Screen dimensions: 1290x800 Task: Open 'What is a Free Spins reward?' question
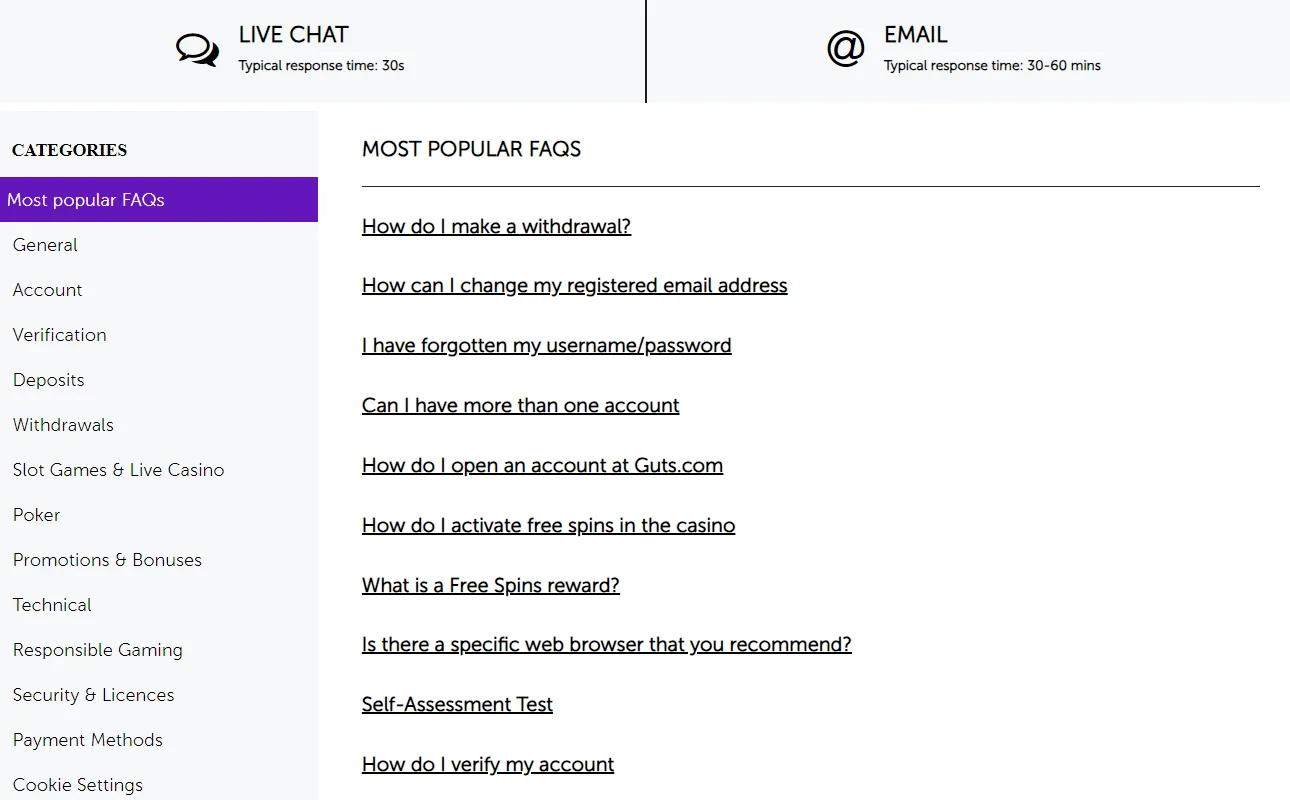(x=490, y=586)
